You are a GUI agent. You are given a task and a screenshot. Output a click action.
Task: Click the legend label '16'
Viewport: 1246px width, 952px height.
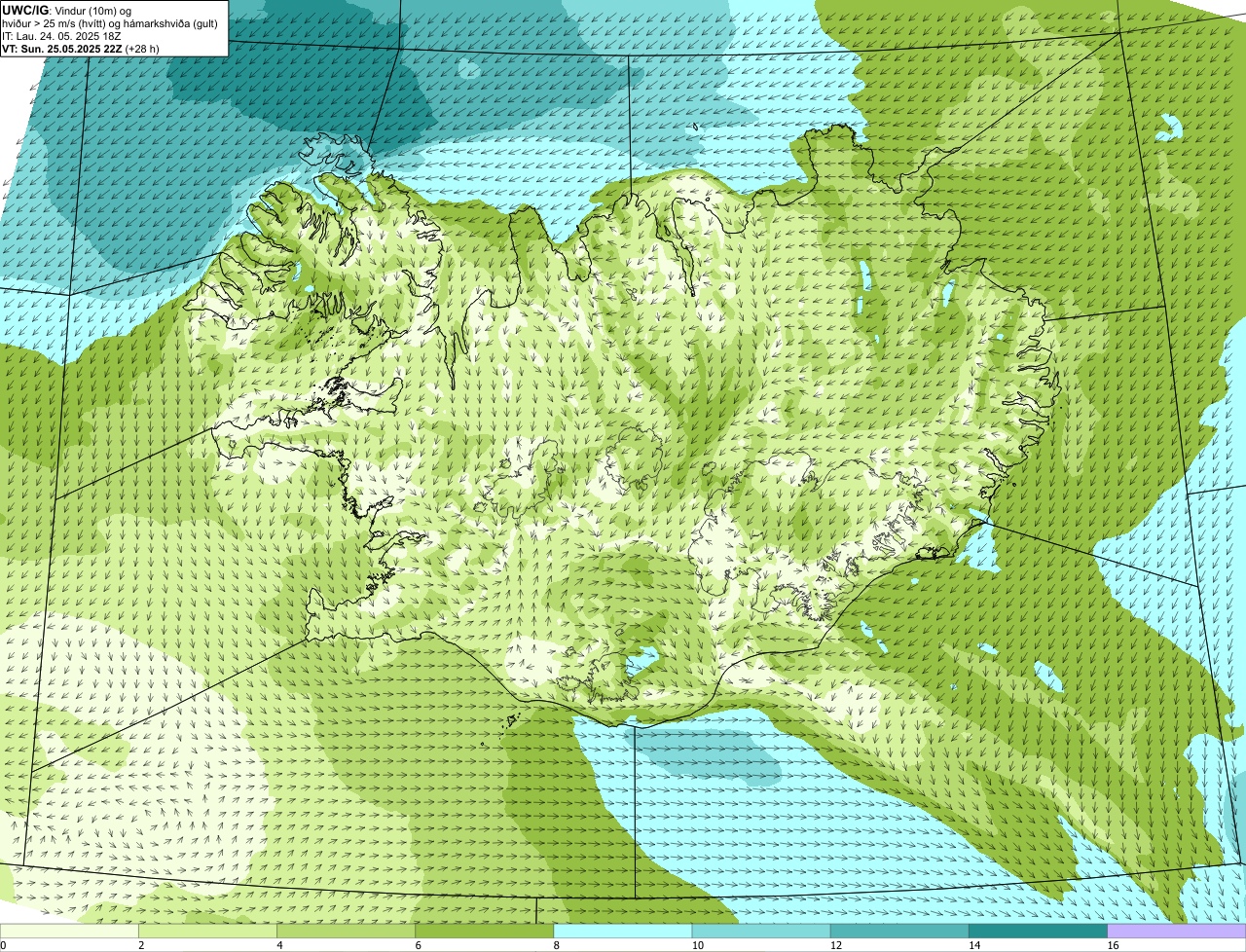point(1113,945)
